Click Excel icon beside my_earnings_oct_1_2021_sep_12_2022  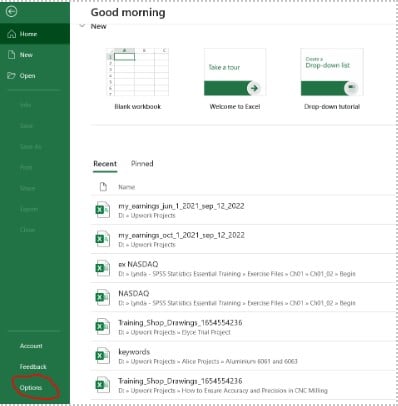coord(102,239)
